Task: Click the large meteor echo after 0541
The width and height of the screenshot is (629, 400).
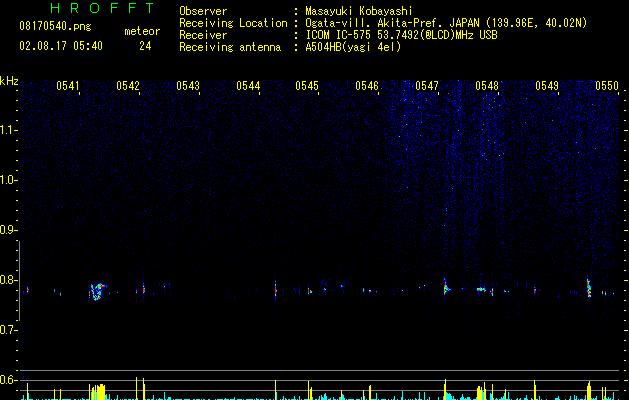Action: click(97, 292)
